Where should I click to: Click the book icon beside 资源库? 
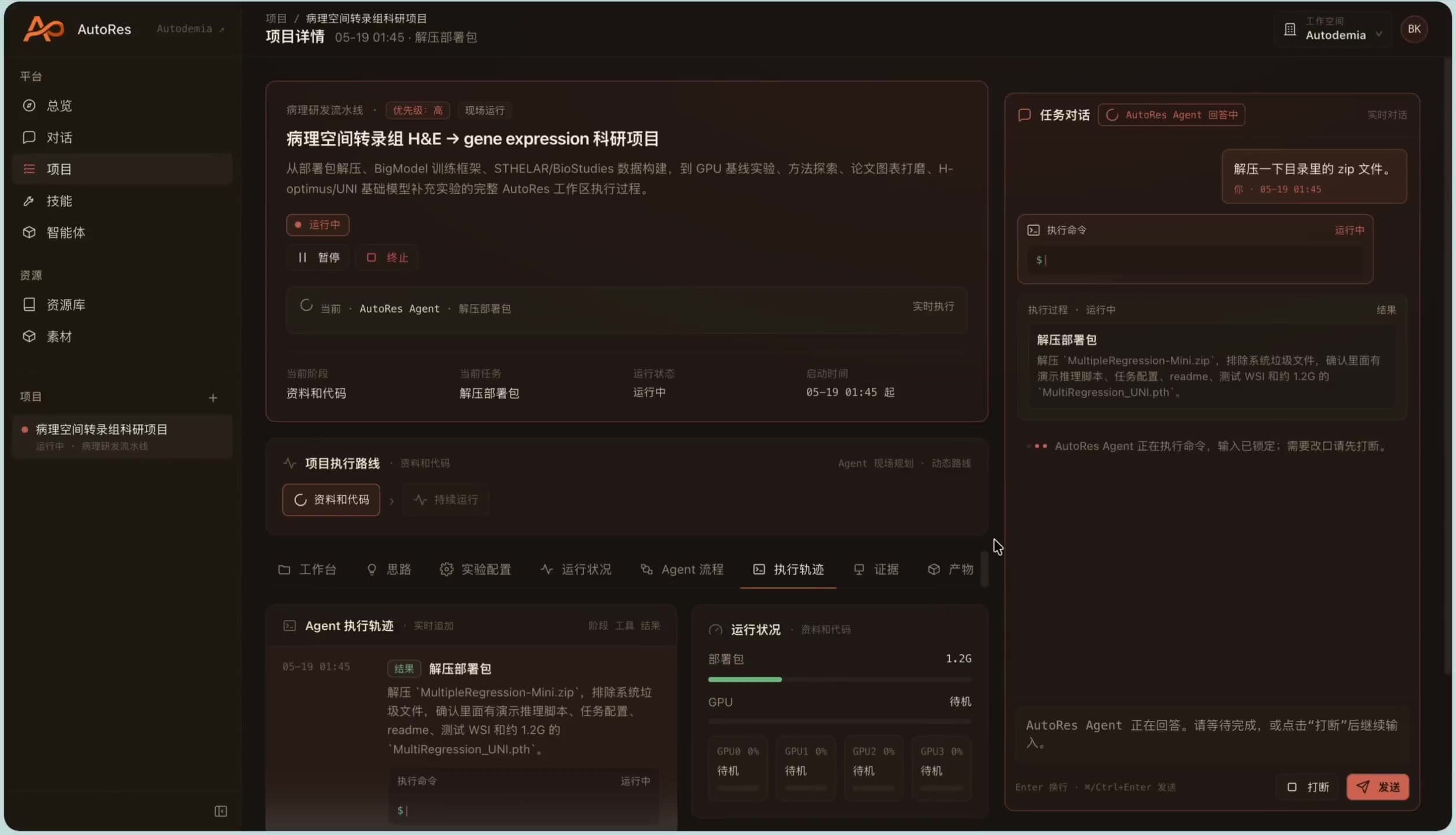point(29,304)
